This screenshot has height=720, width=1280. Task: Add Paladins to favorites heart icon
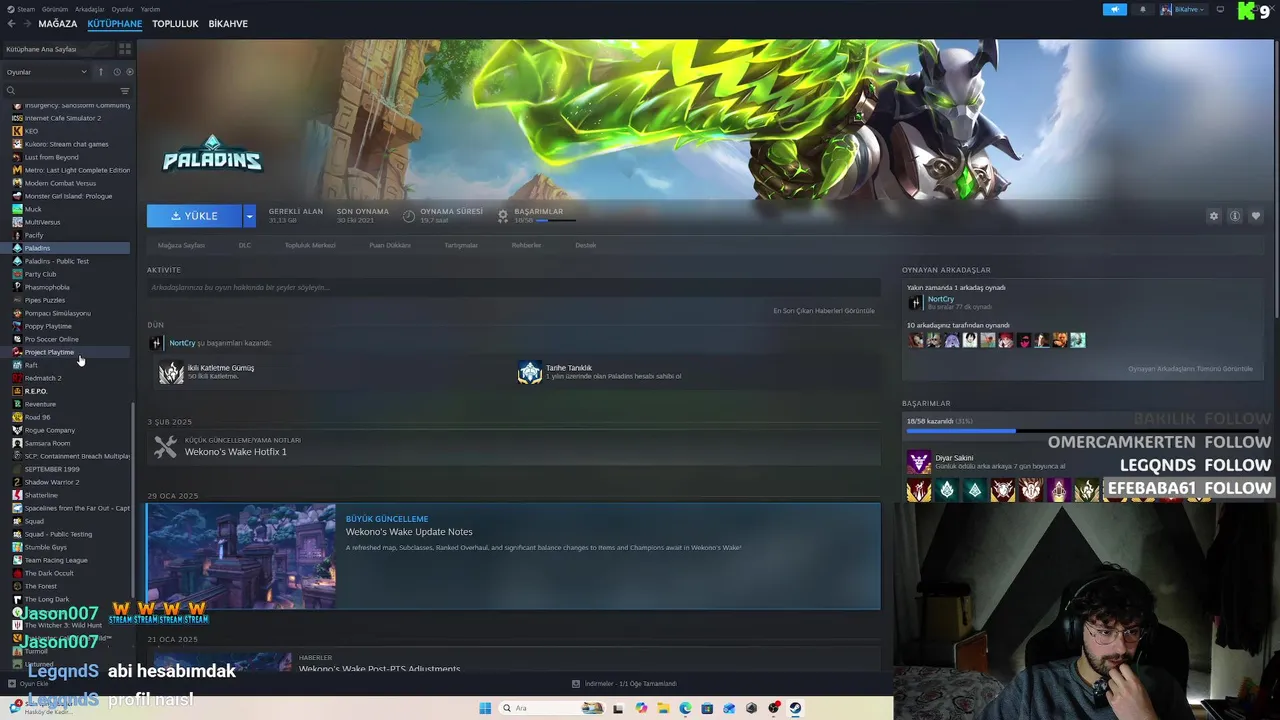[1256, 216]
